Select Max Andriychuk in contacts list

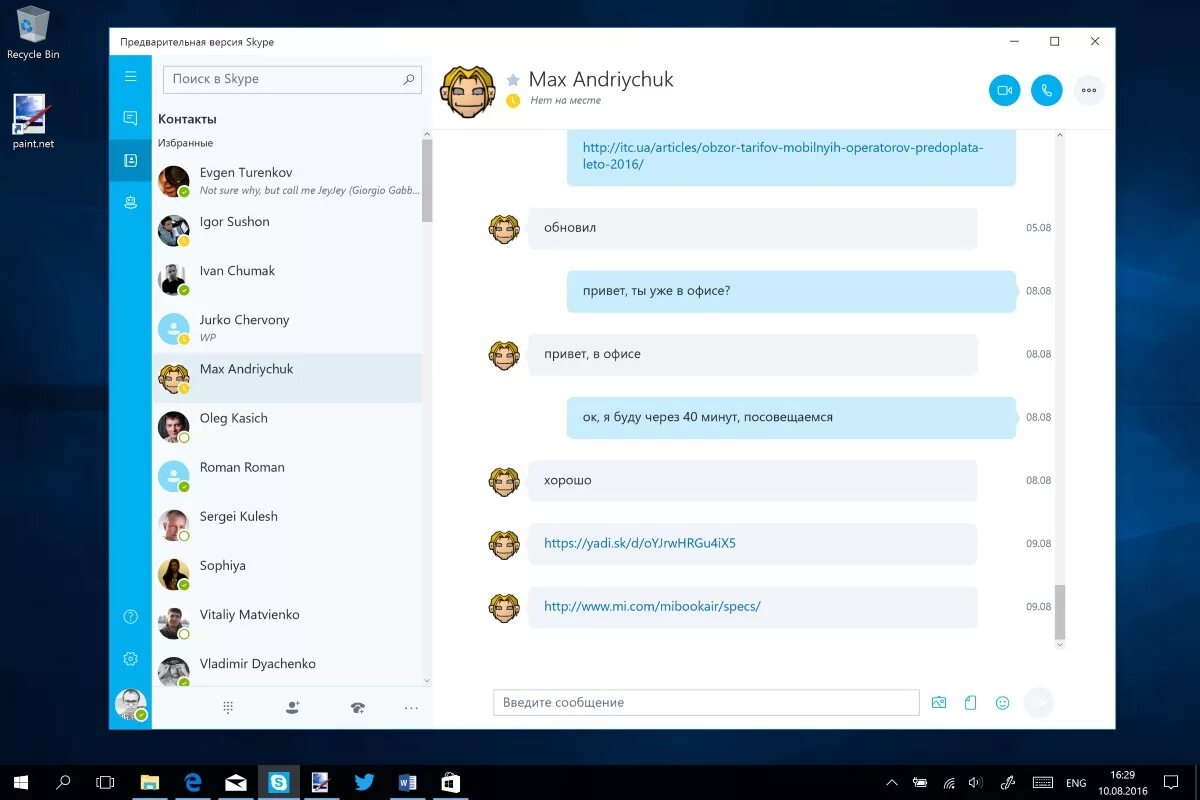[x=287, y=378]
